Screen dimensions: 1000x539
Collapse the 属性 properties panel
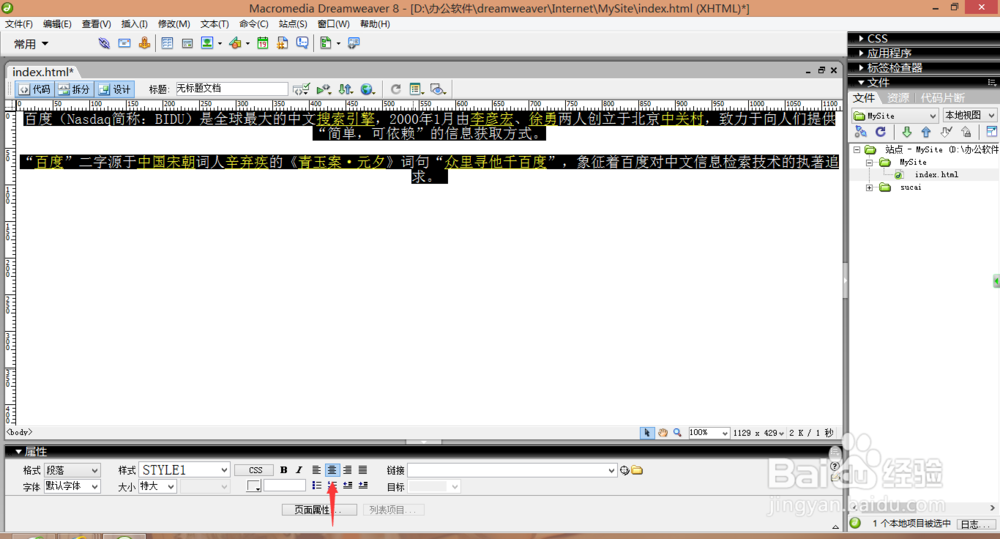click(x=18, y=452)
